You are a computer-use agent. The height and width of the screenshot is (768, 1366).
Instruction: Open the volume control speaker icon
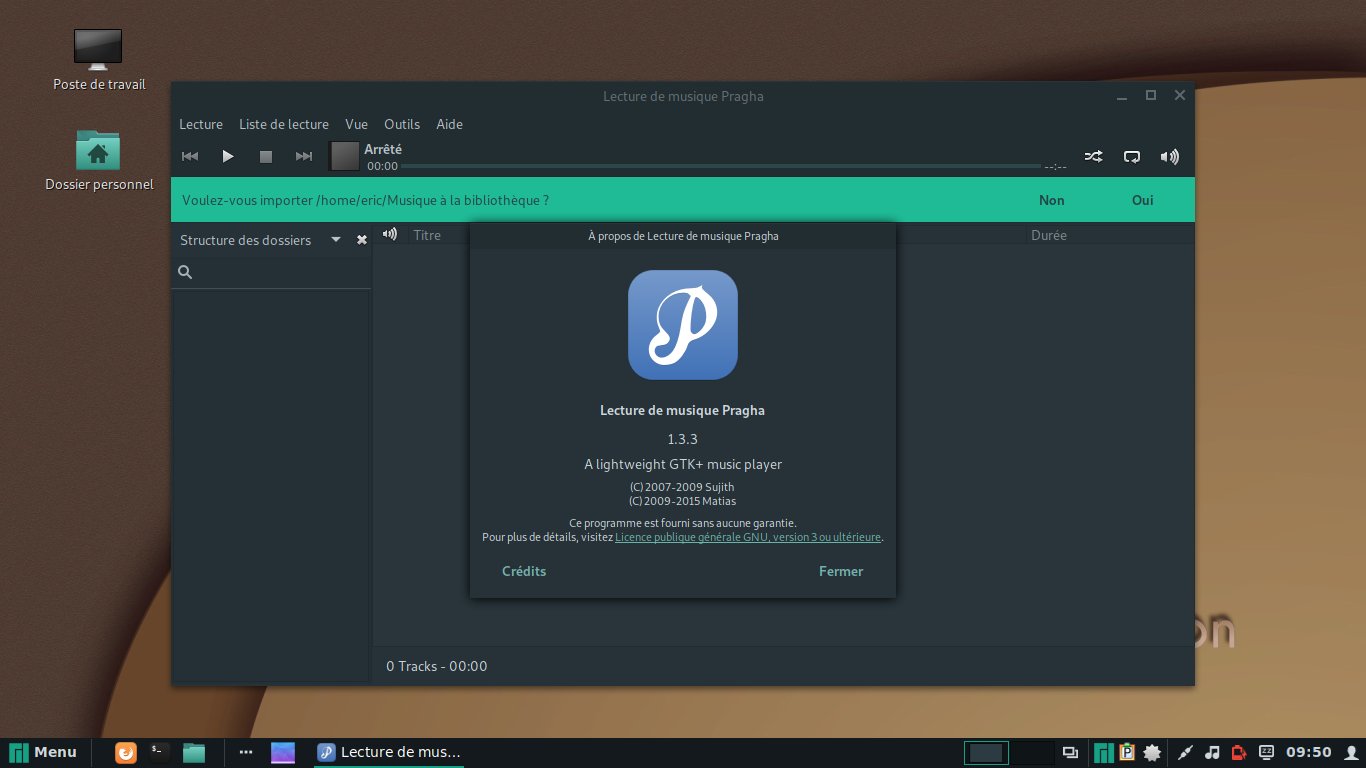pyautogui.click(x=1170, y=156)
